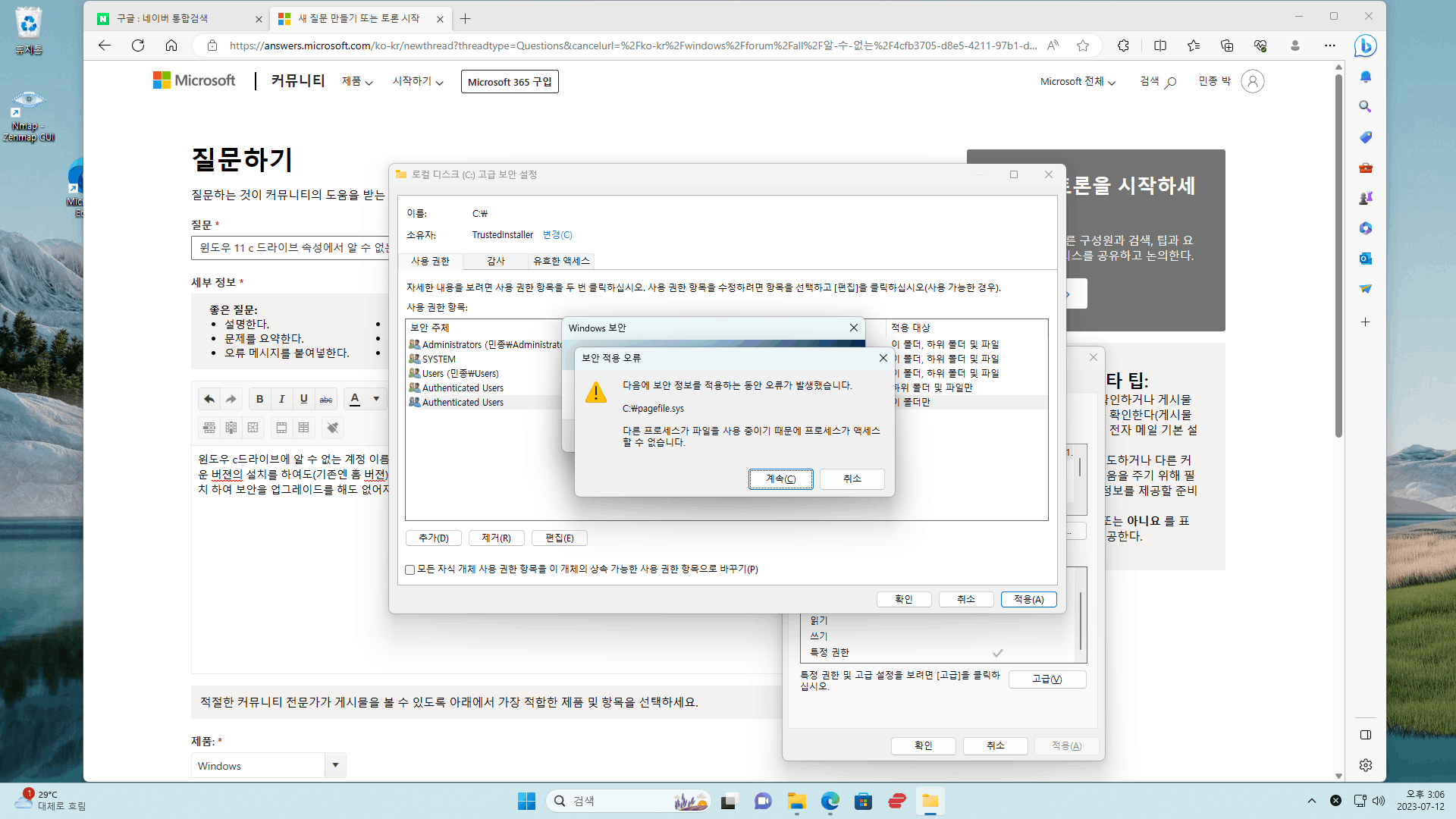Screen dimensions: 1456x819
Task: Click the 변경(C) owner link
Action: point(557,235)
